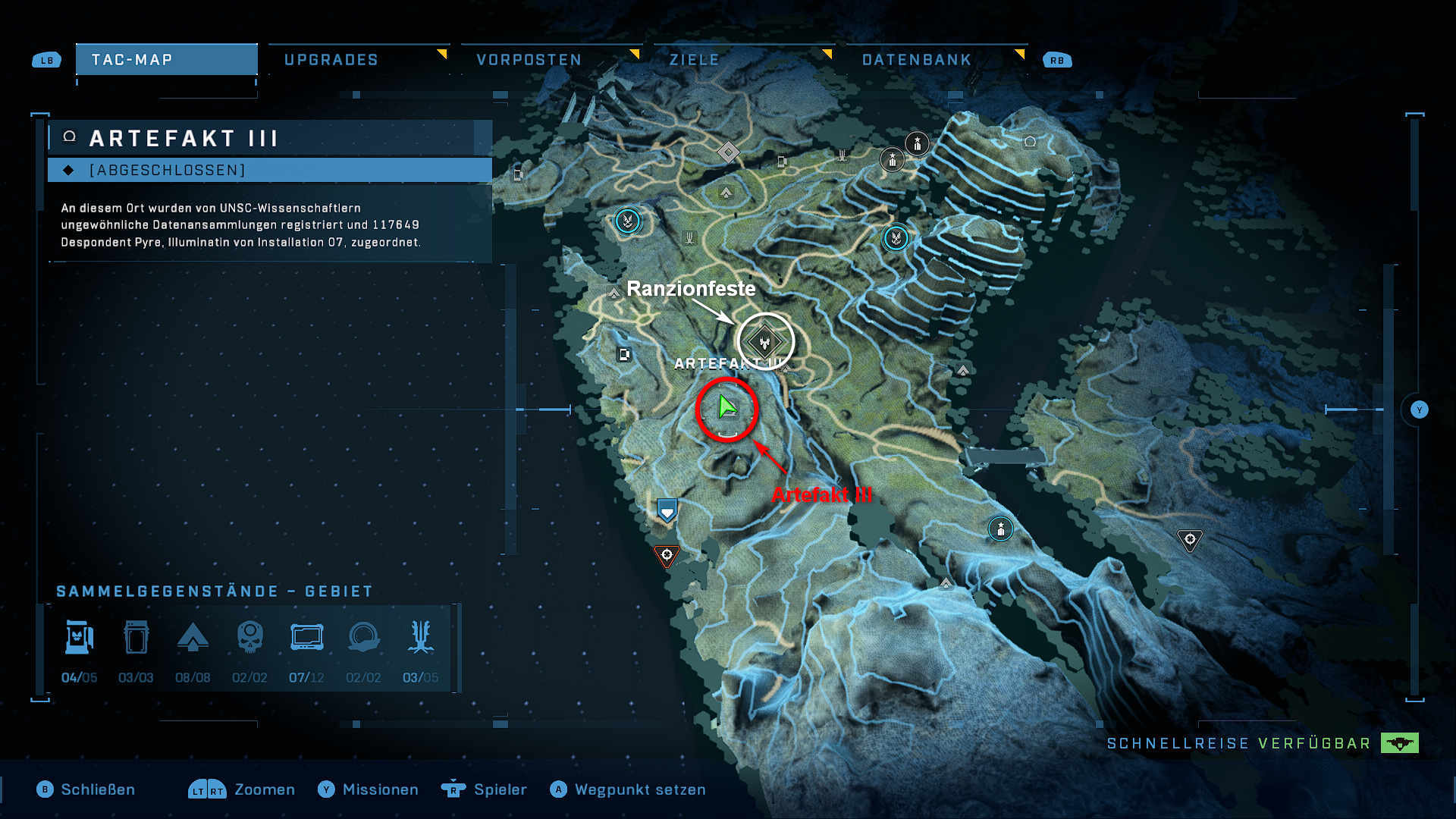The image size is (1456, 819).
Task: Select the UNSC emblem marker near cliffs
Action: pos(896,238)
